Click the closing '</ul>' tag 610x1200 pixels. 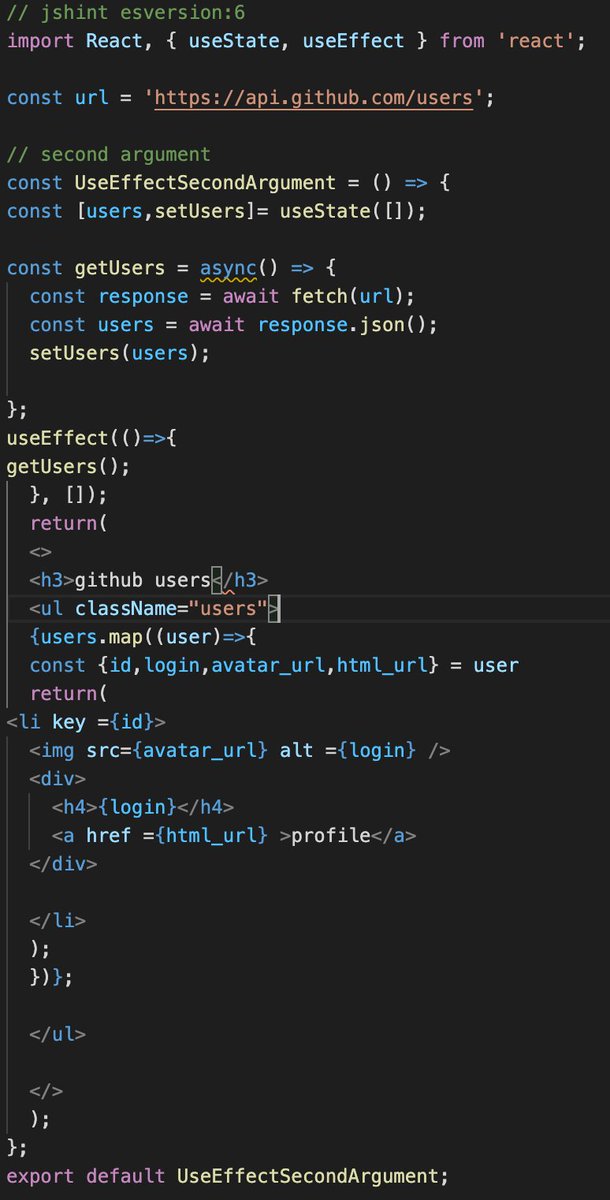click(58, 1034)
